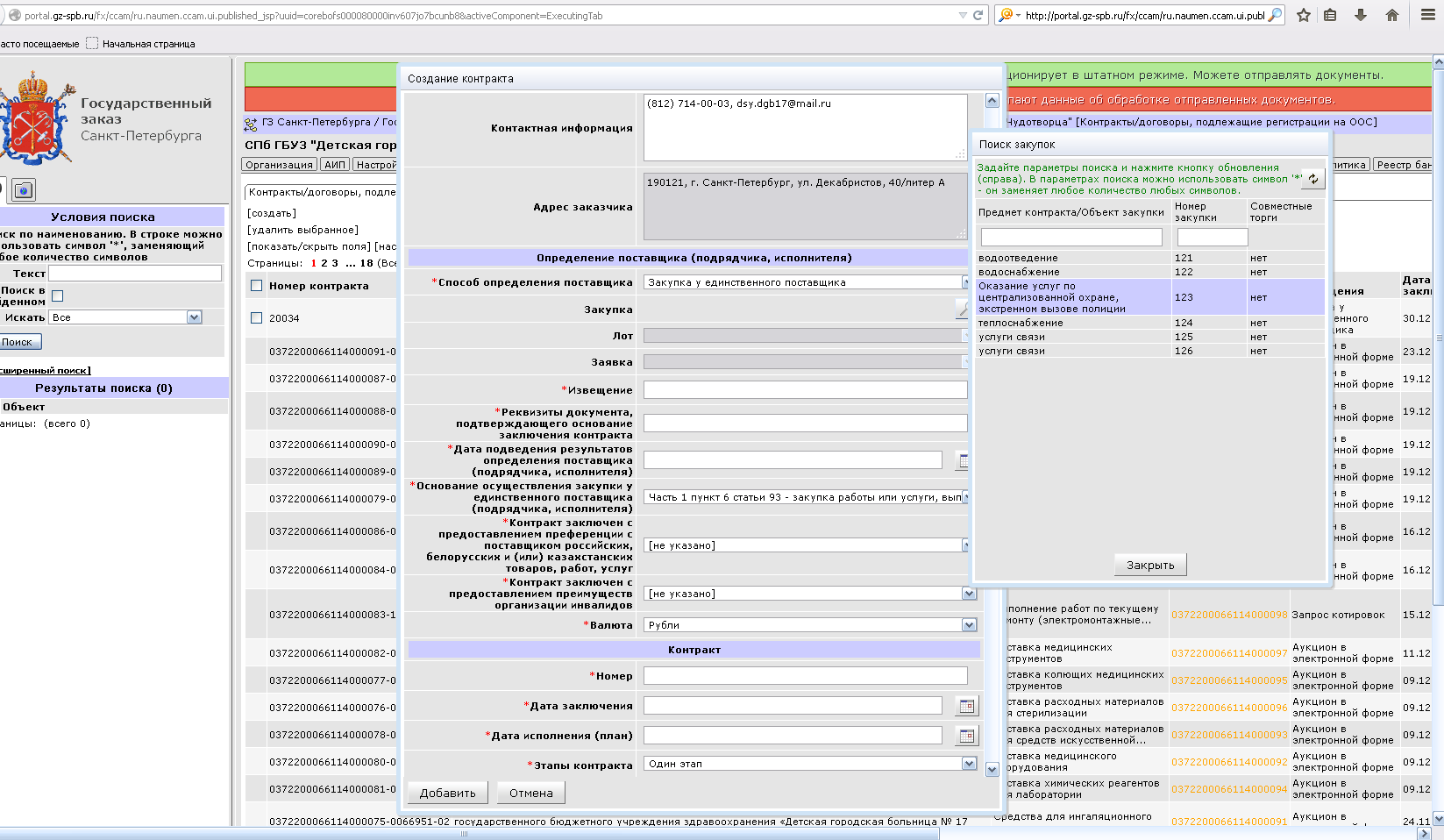
Task: Open contract link 0372200066114000097
Action: (x=1229, y=653)
